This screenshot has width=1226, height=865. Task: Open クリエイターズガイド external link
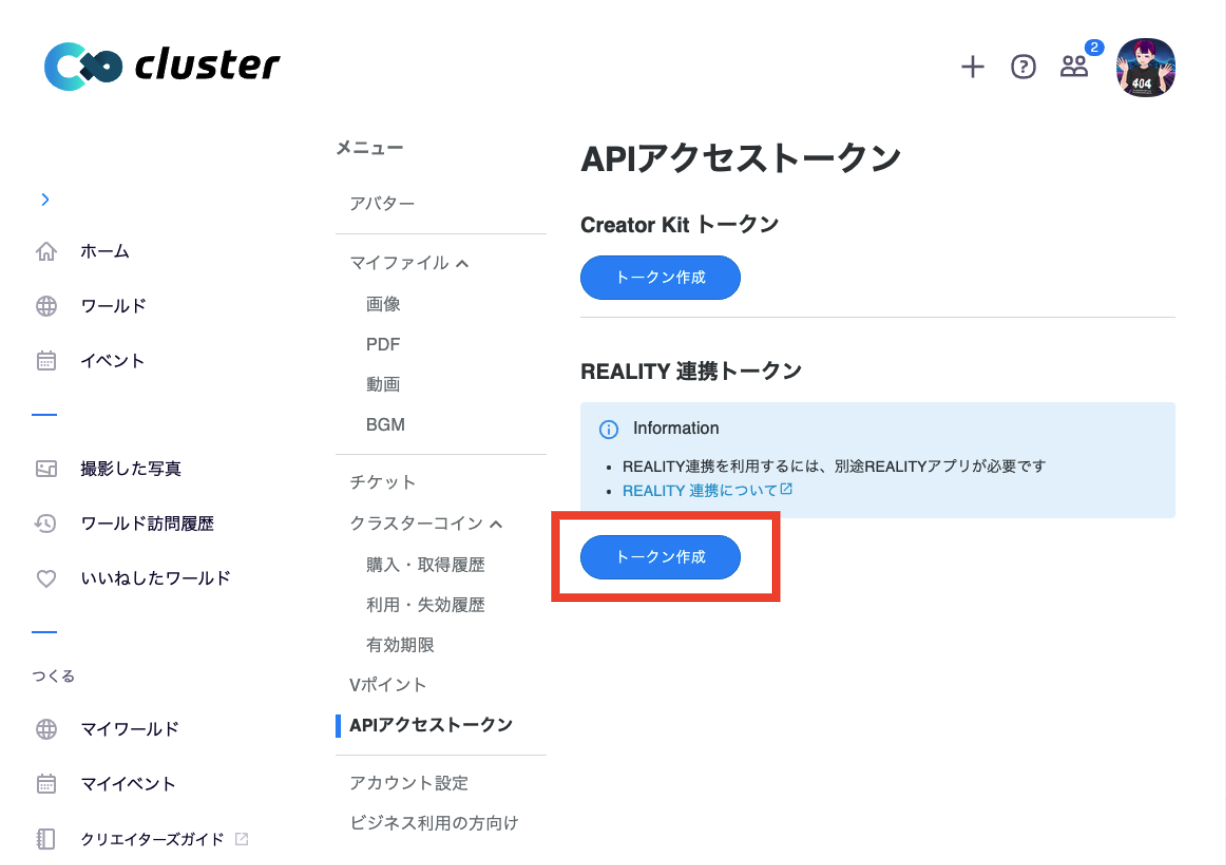tap(153, 839)
